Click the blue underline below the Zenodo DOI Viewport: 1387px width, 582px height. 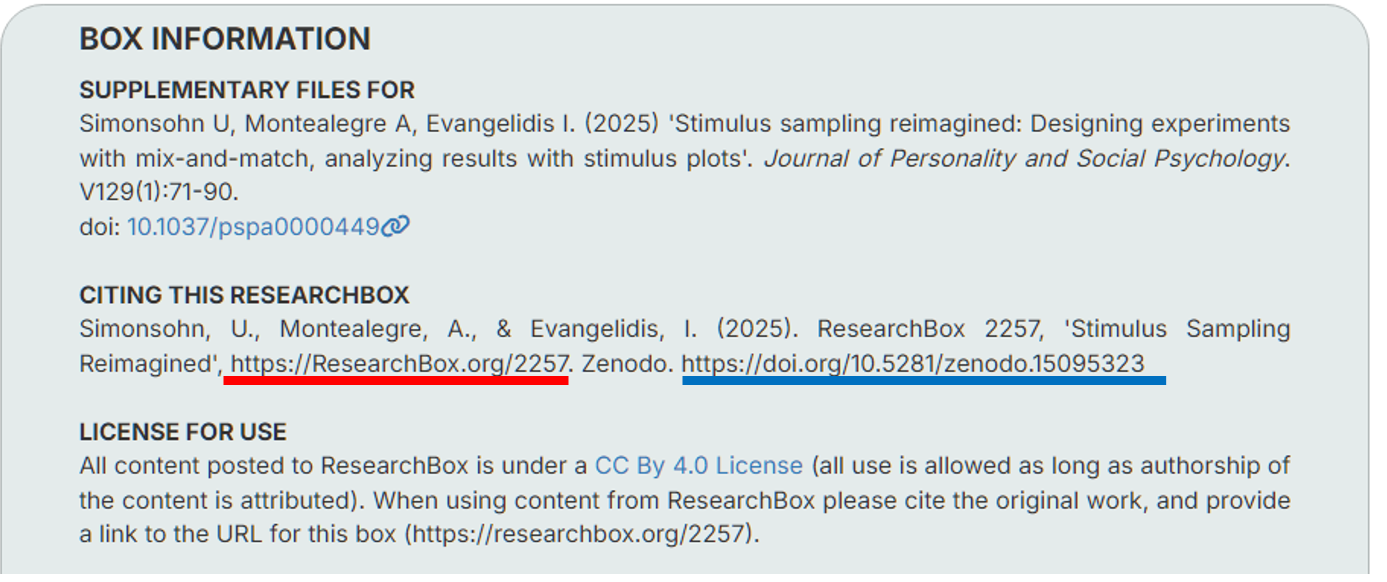click(923, 380)
